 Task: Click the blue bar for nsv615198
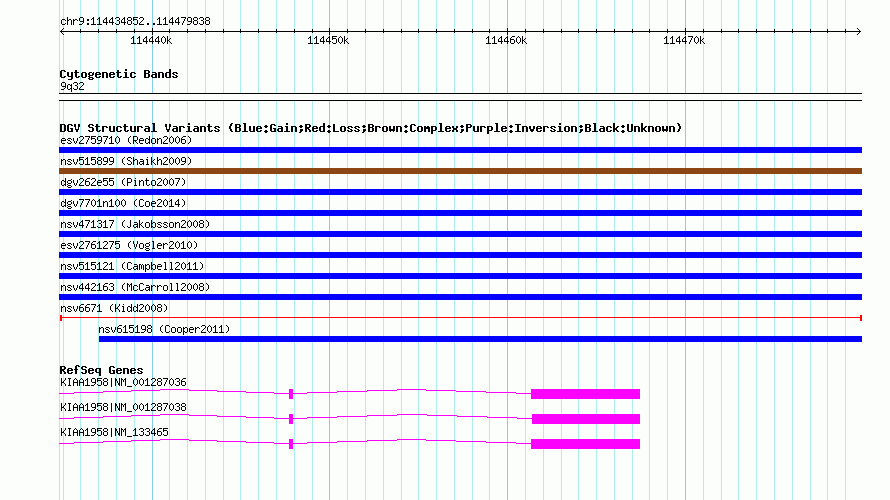pos(480,339)
